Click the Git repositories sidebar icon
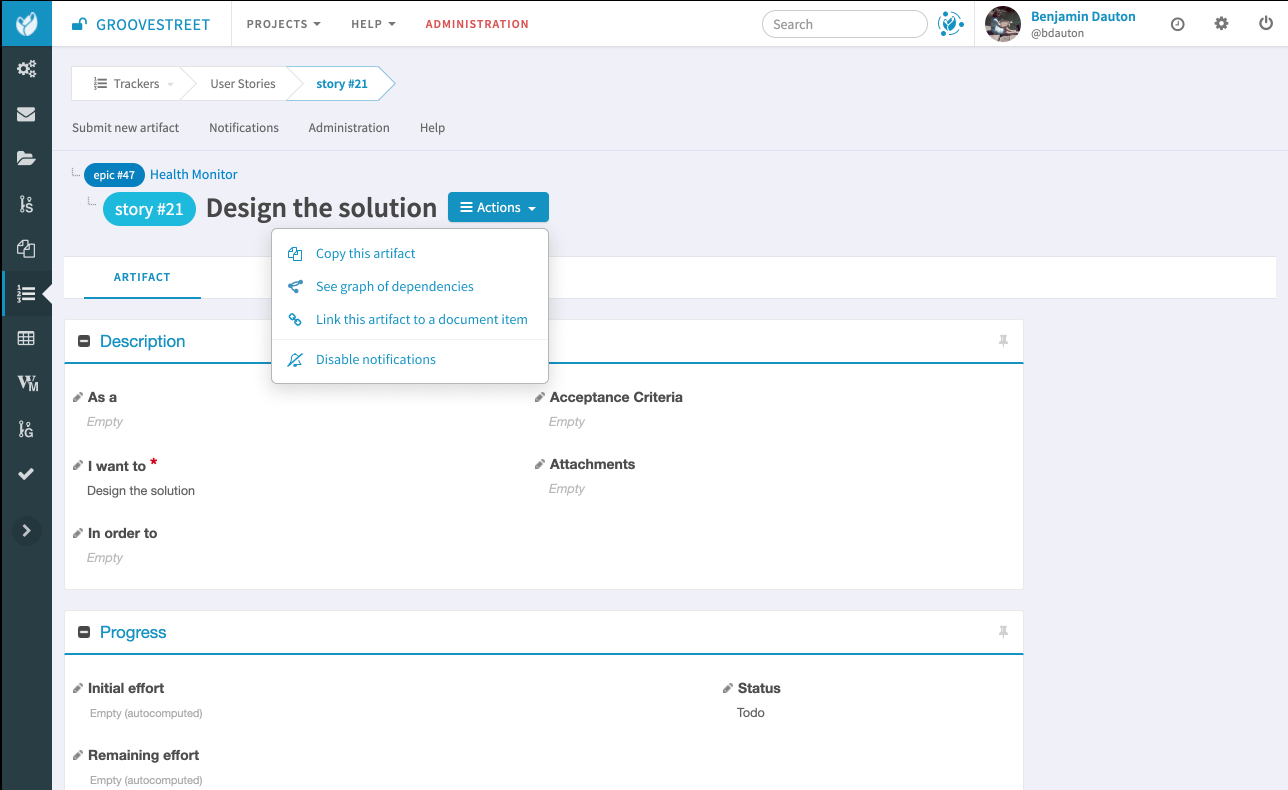The image size is (1288, 790). 26,429
